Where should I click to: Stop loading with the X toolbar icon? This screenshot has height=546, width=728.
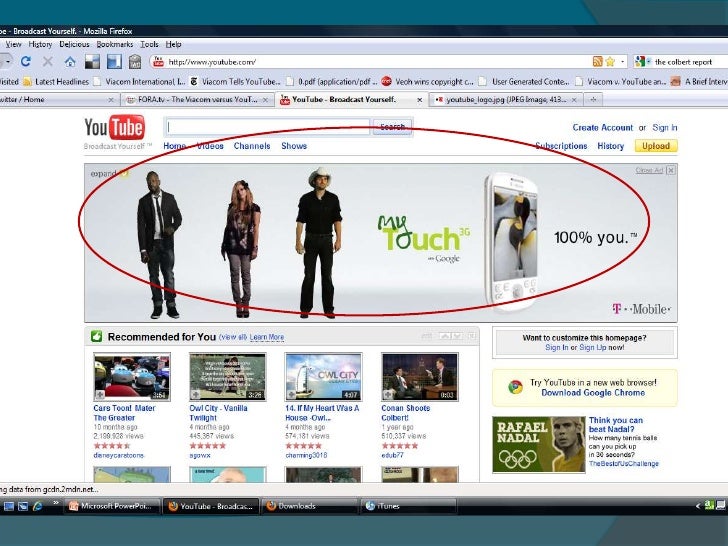click(47, 61)
